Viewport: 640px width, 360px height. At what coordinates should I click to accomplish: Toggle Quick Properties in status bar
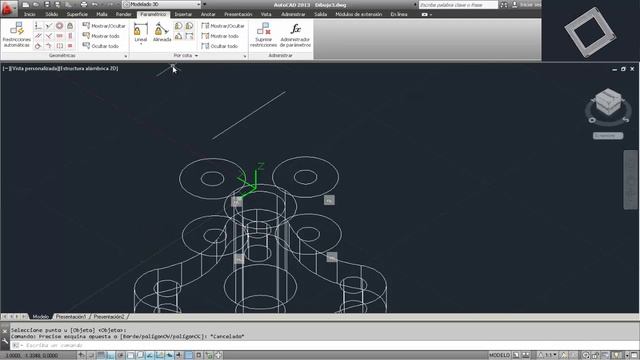(x=199, y=356)
